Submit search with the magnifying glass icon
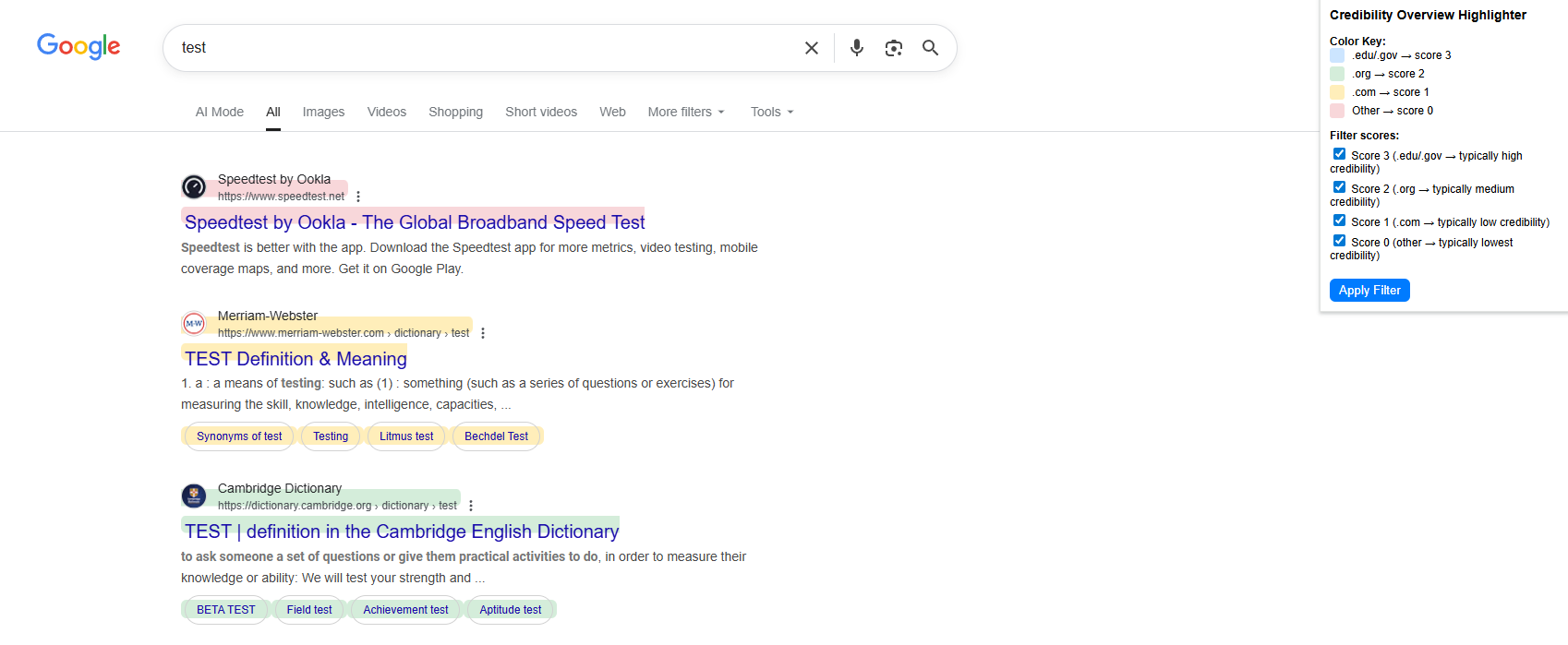The width and height of the screenshot is (1568, 645). [x=930, y=48]
